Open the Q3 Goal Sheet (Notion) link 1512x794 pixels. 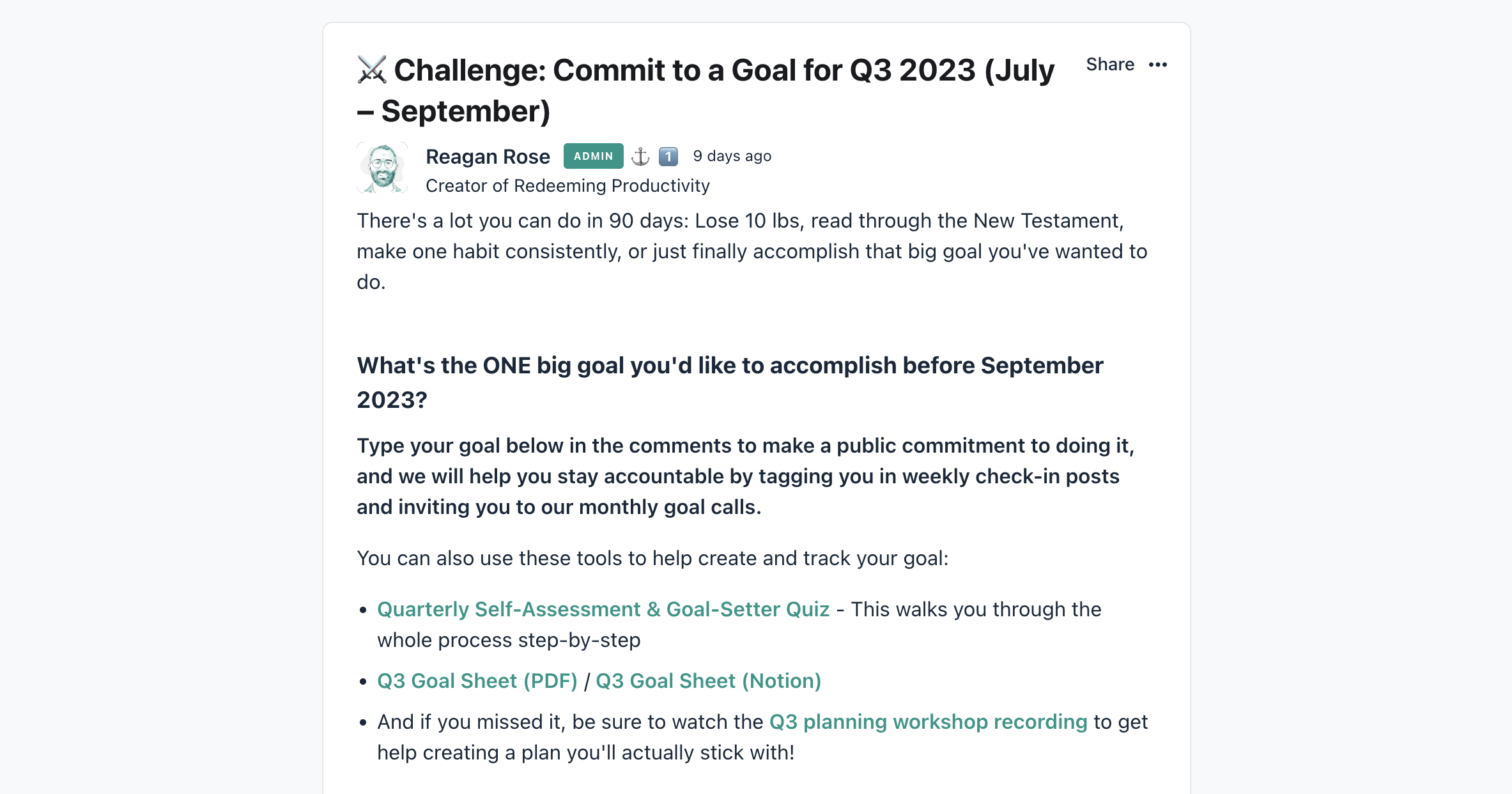[708, 681]
